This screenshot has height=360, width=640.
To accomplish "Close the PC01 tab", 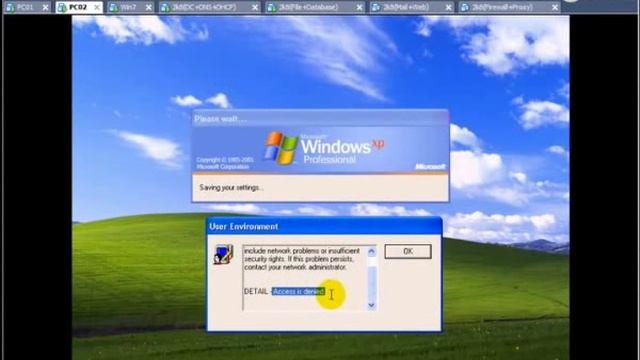I will coord(45,7).
